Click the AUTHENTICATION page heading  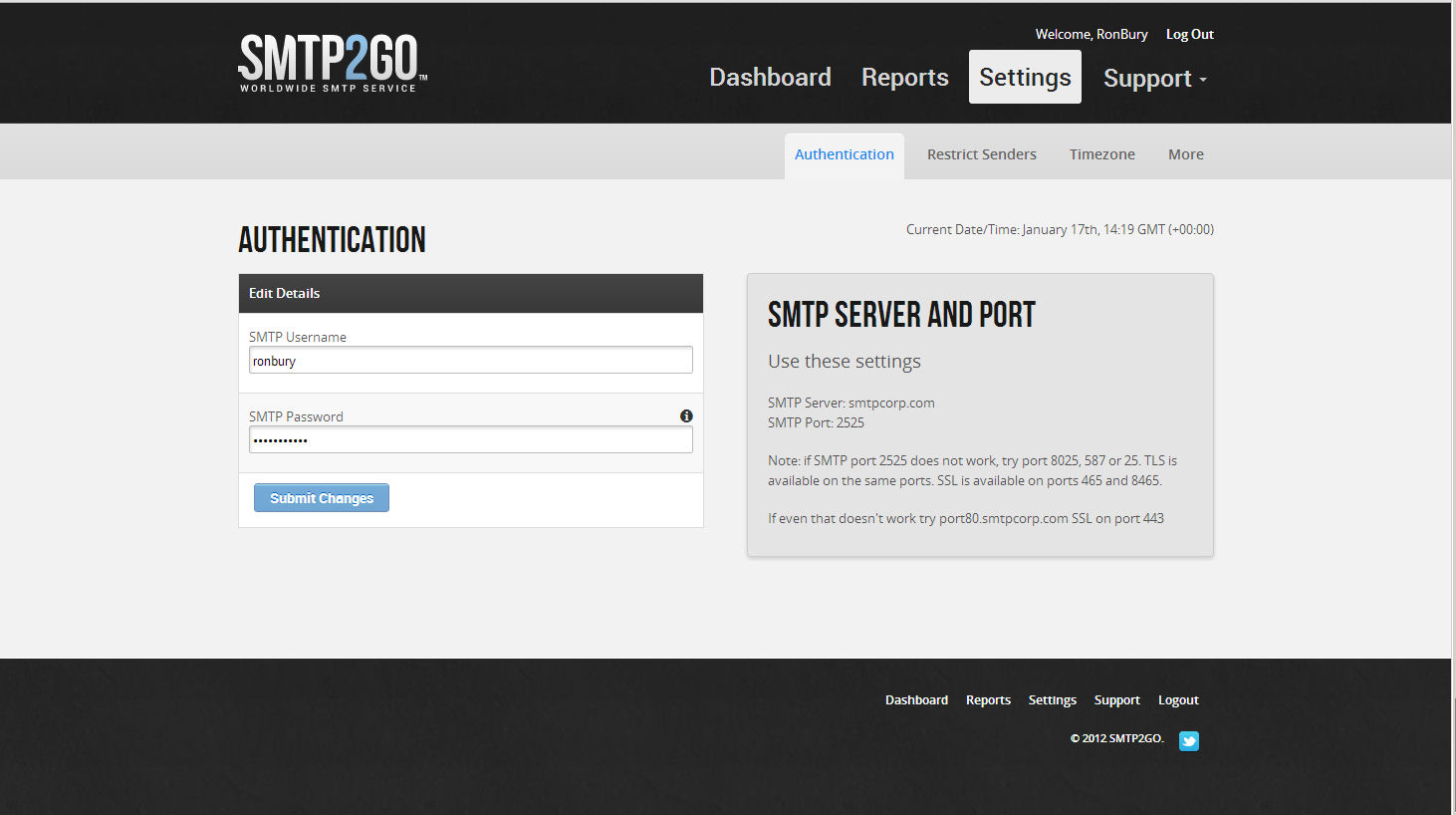click(332, 239)
